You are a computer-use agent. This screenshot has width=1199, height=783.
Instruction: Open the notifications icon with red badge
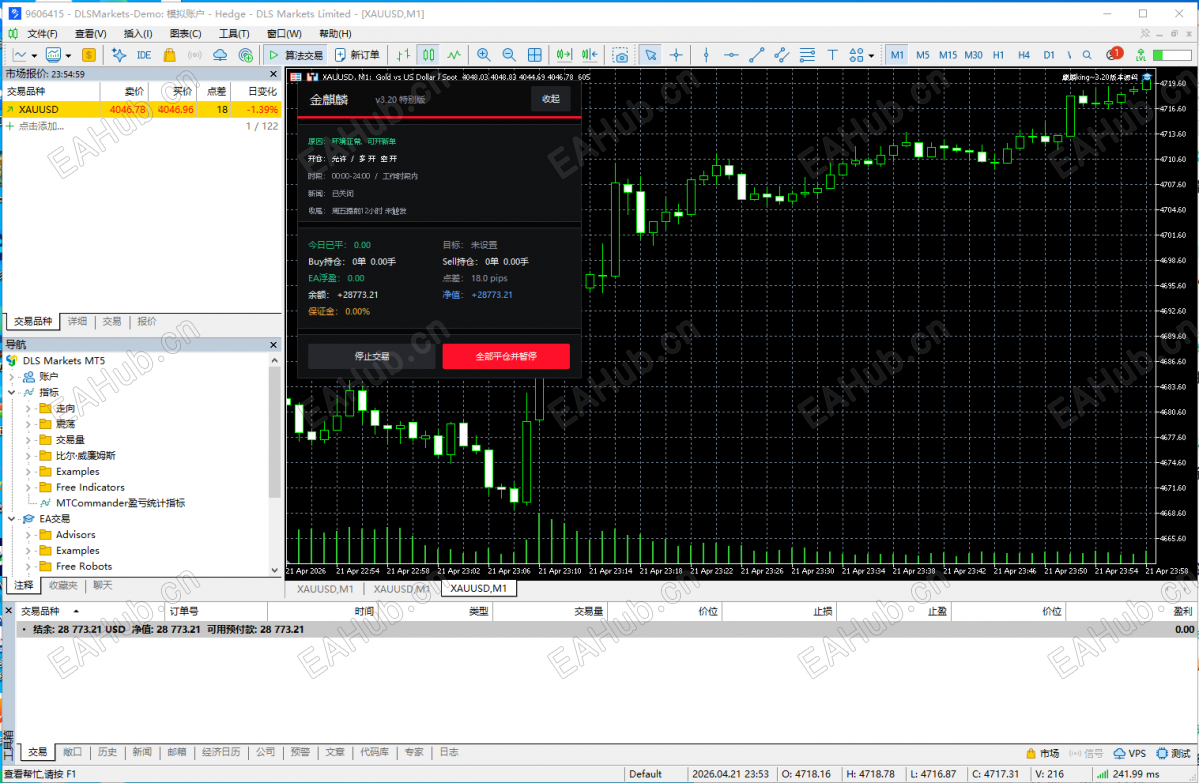tap(1113, 54)
